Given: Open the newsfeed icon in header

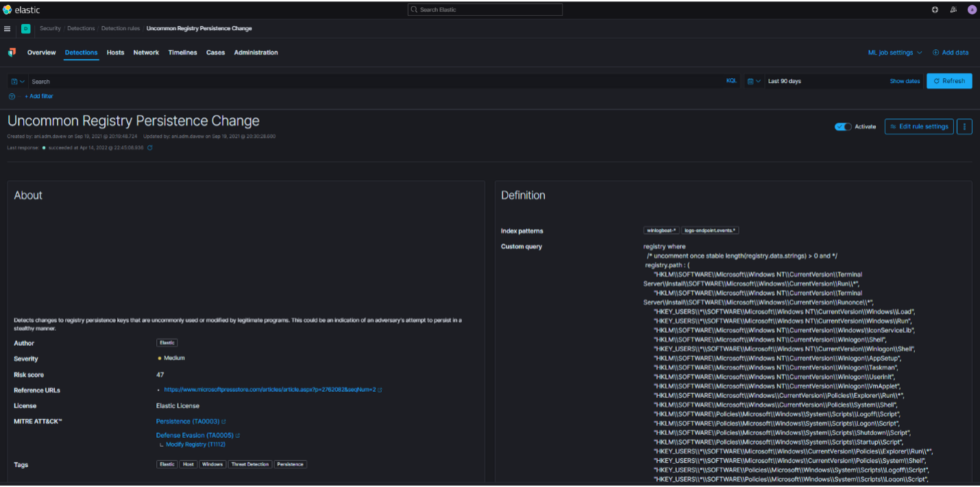Looking at the screenshot, I should pos(953,10).
